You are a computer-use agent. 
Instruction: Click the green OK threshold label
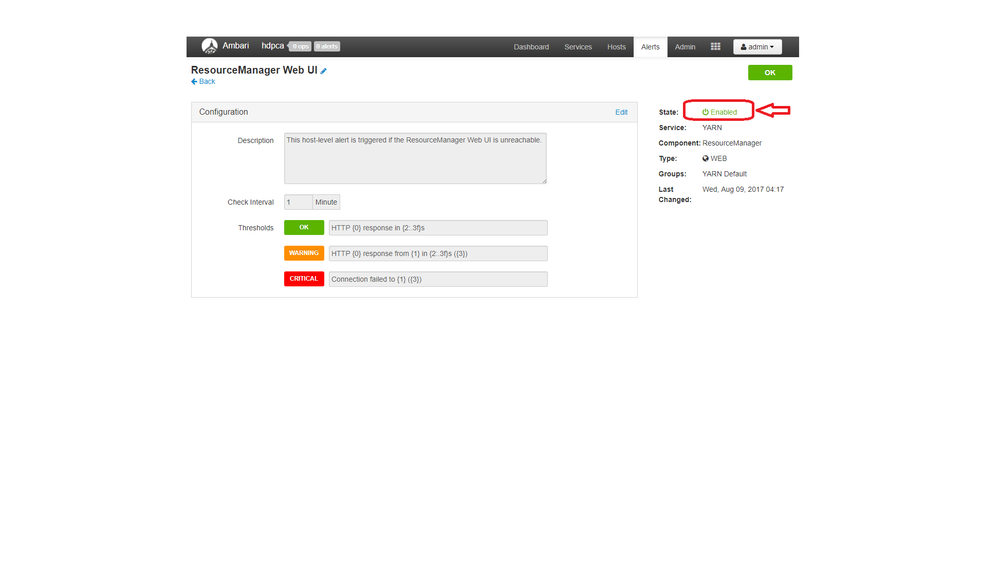(304, 228)
